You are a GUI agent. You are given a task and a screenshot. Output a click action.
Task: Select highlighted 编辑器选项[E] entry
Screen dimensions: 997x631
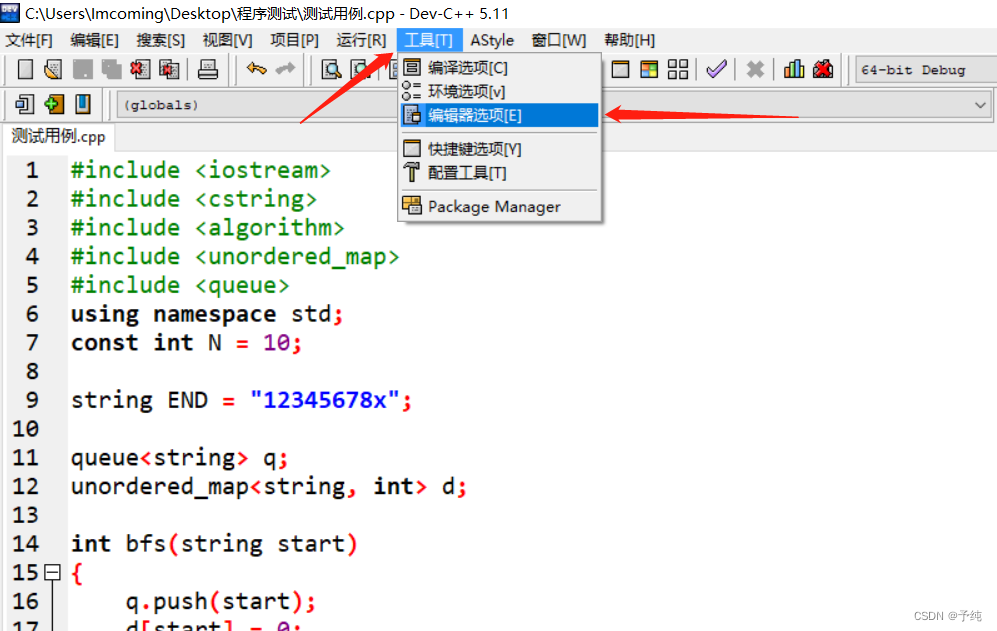(500, 115)
